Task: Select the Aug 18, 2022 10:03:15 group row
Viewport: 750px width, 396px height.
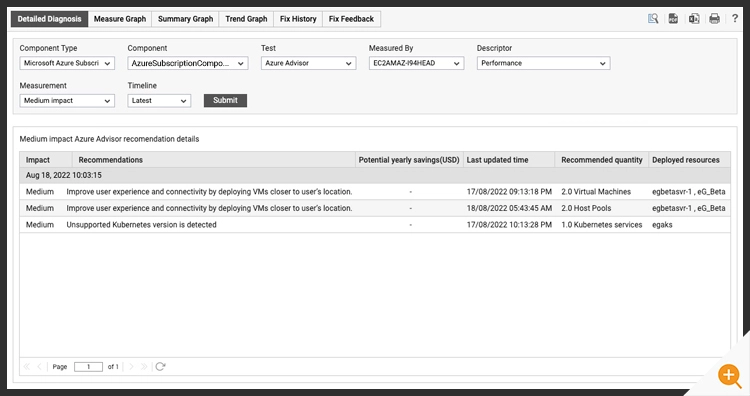Action: coord(375,176)
